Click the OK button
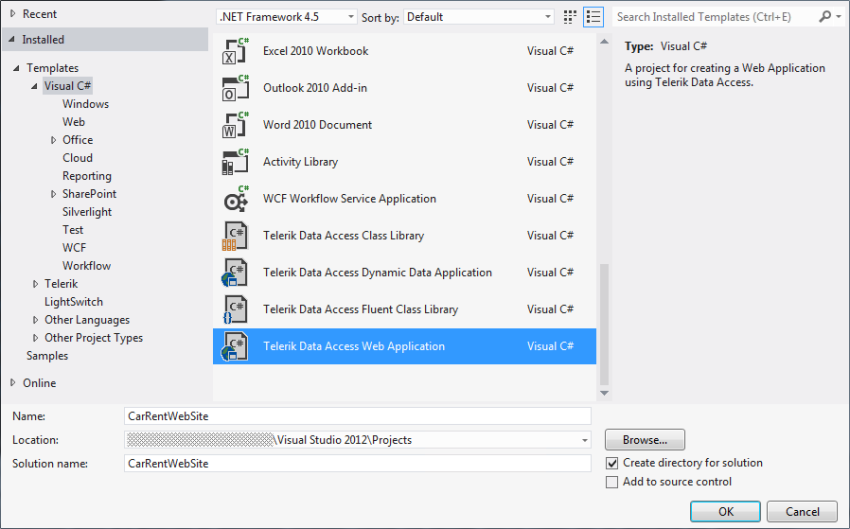 coord(725,511)
